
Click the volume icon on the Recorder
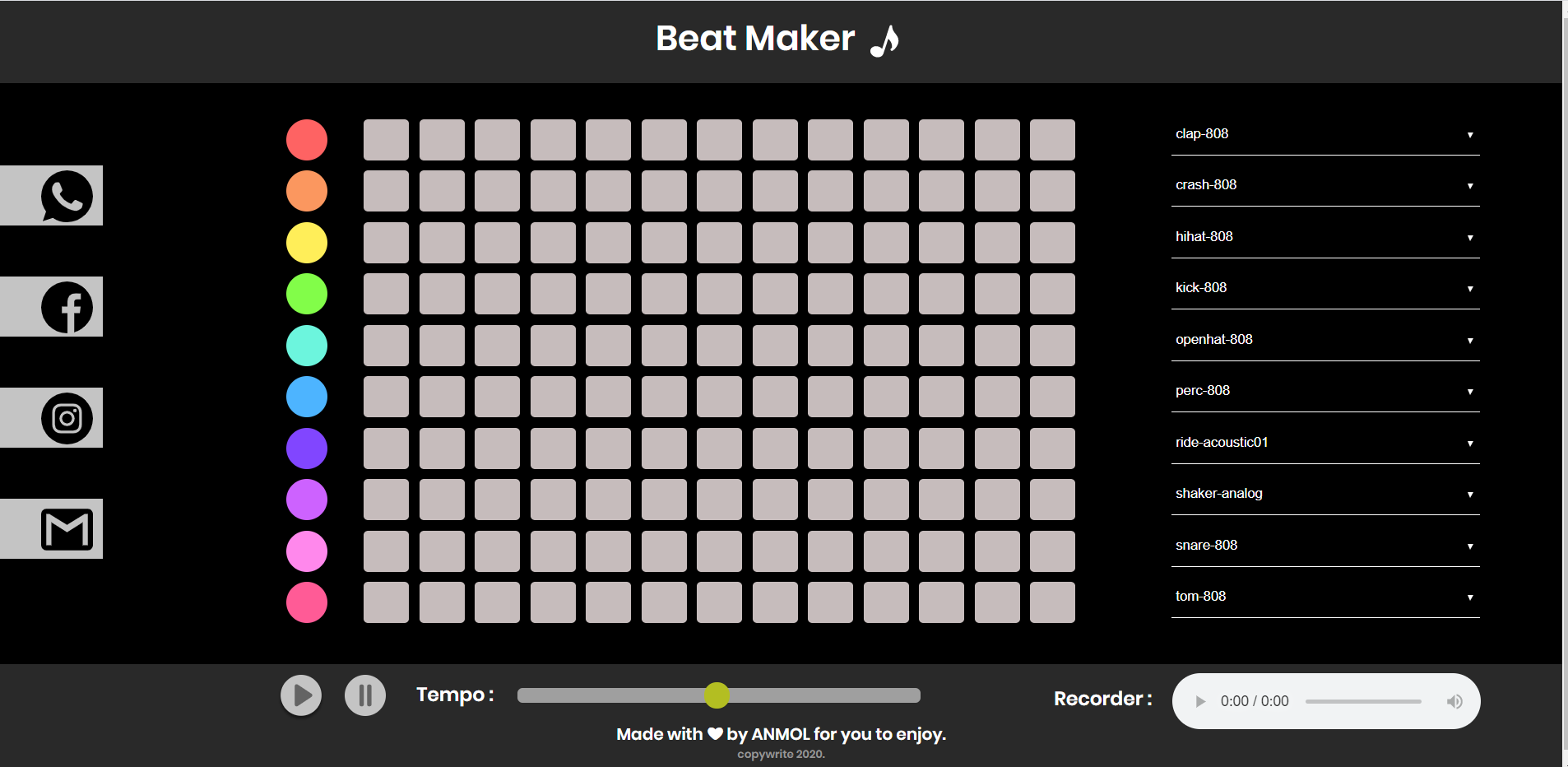[x=1453, y=700]
